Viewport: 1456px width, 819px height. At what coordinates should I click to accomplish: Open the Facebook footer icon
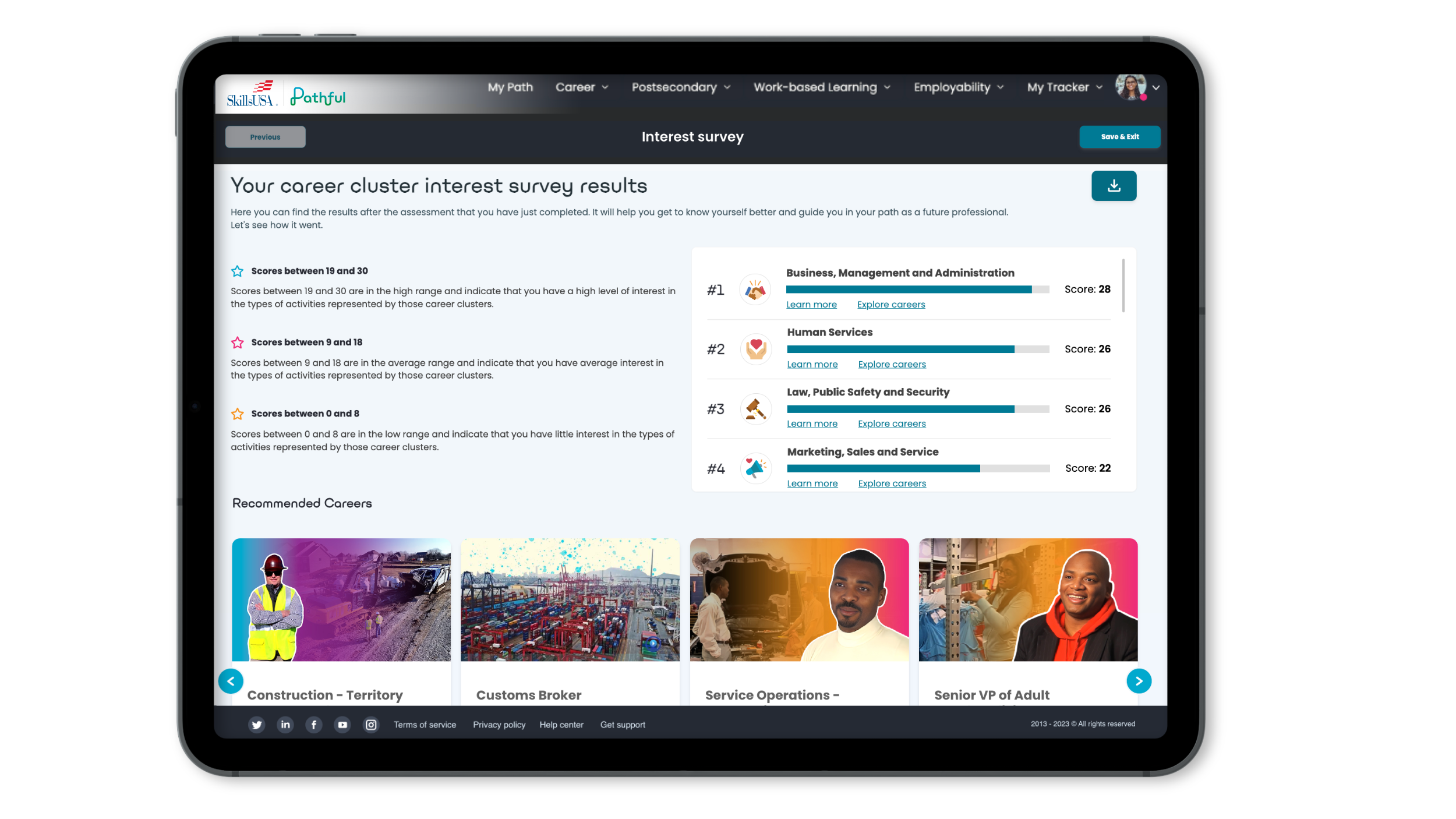pos(314,725)
